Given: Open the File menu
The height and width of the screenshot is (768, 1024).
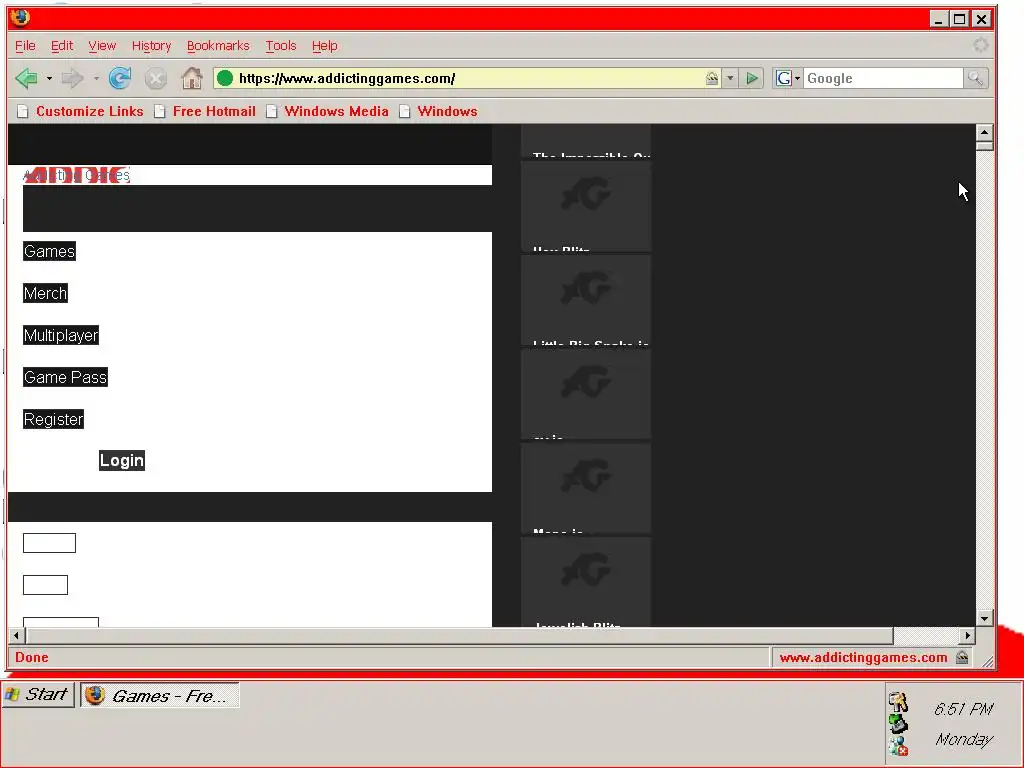Looking at the screenshot, I should pos(25,46).
